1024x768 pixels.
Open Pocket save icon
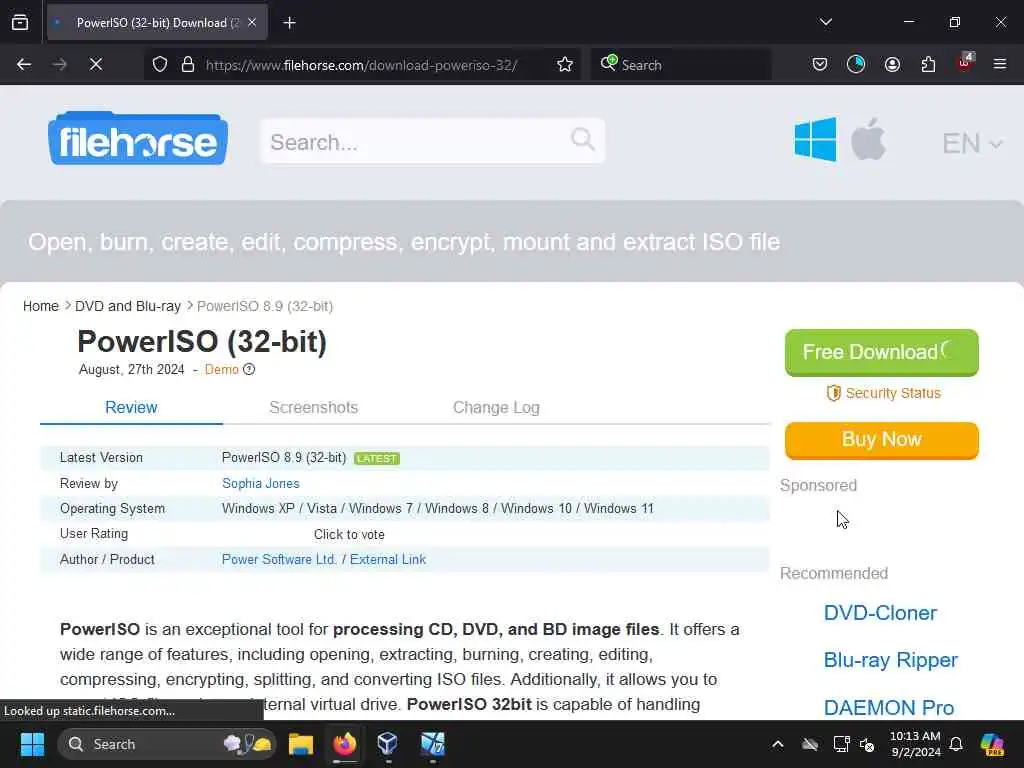(820, 64)
